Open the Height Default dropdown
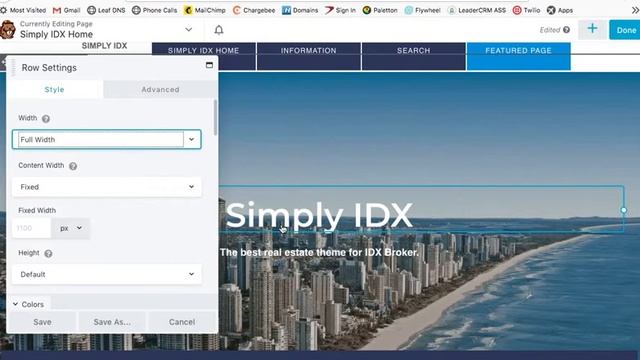This screenshot has height=360, width=640. [x=107, y=274]
